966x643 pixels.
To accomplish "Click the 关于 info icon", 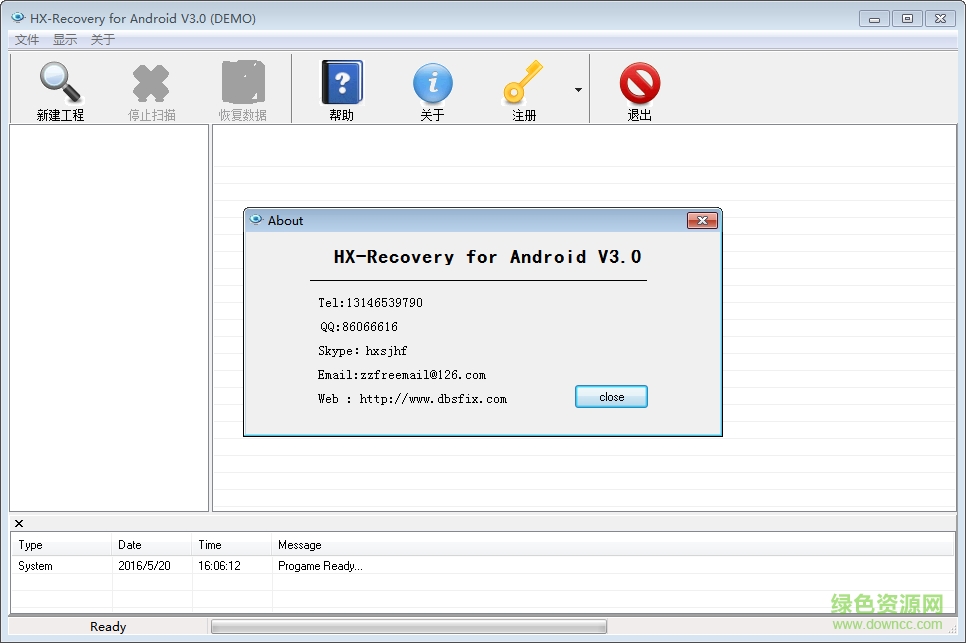I will (432, 83).
